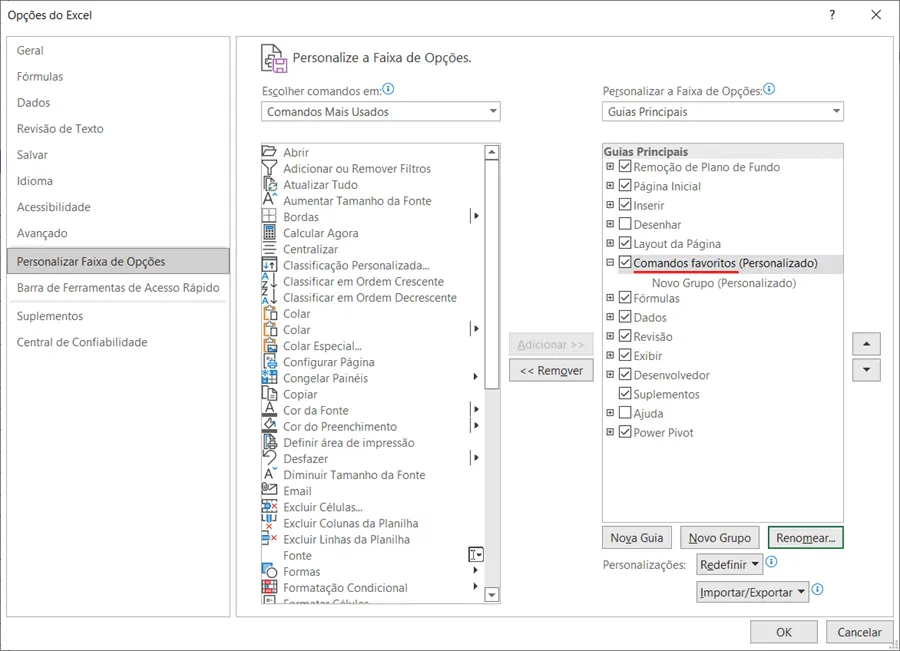Open the Comandos Mais Usados dropdown
This screenshot has height=651, width=900.
click(381, 111)
